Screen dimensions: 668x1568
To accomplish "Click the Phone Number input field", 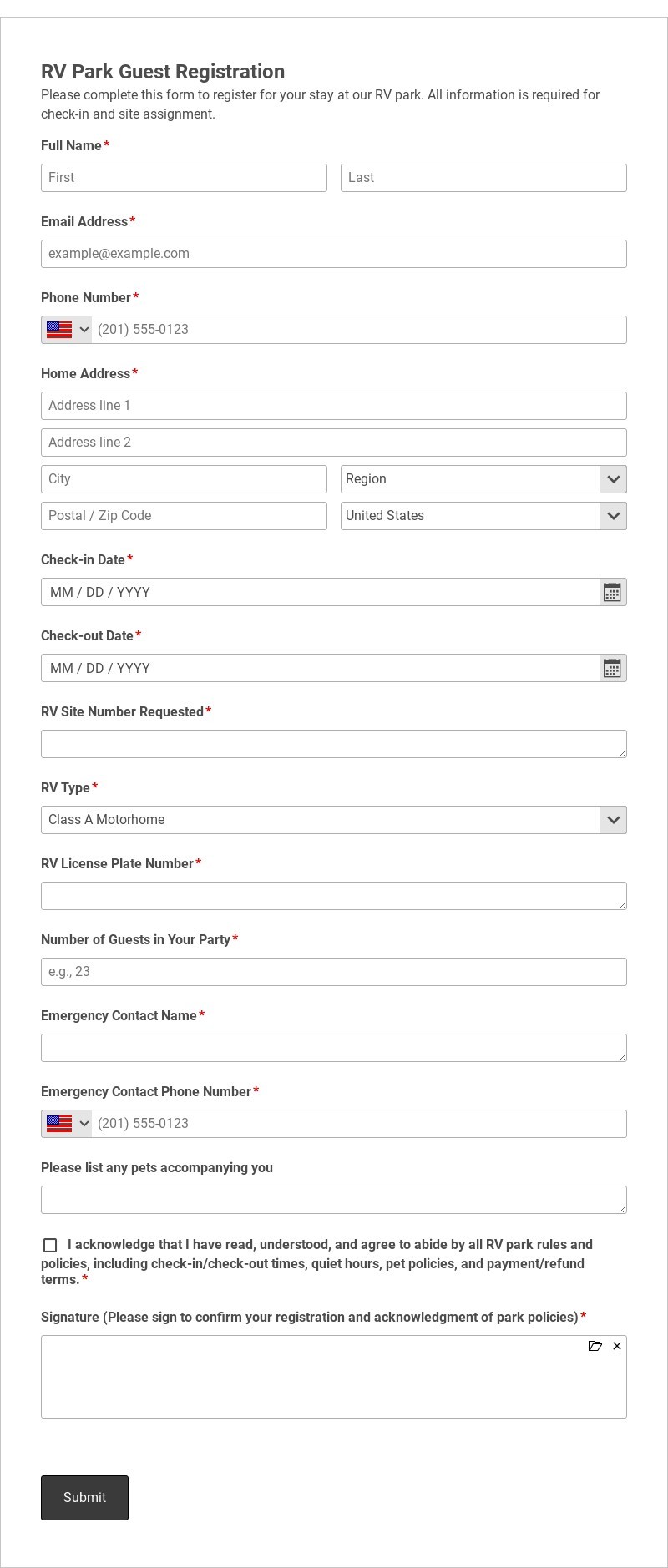I will [x=359, y=330].
